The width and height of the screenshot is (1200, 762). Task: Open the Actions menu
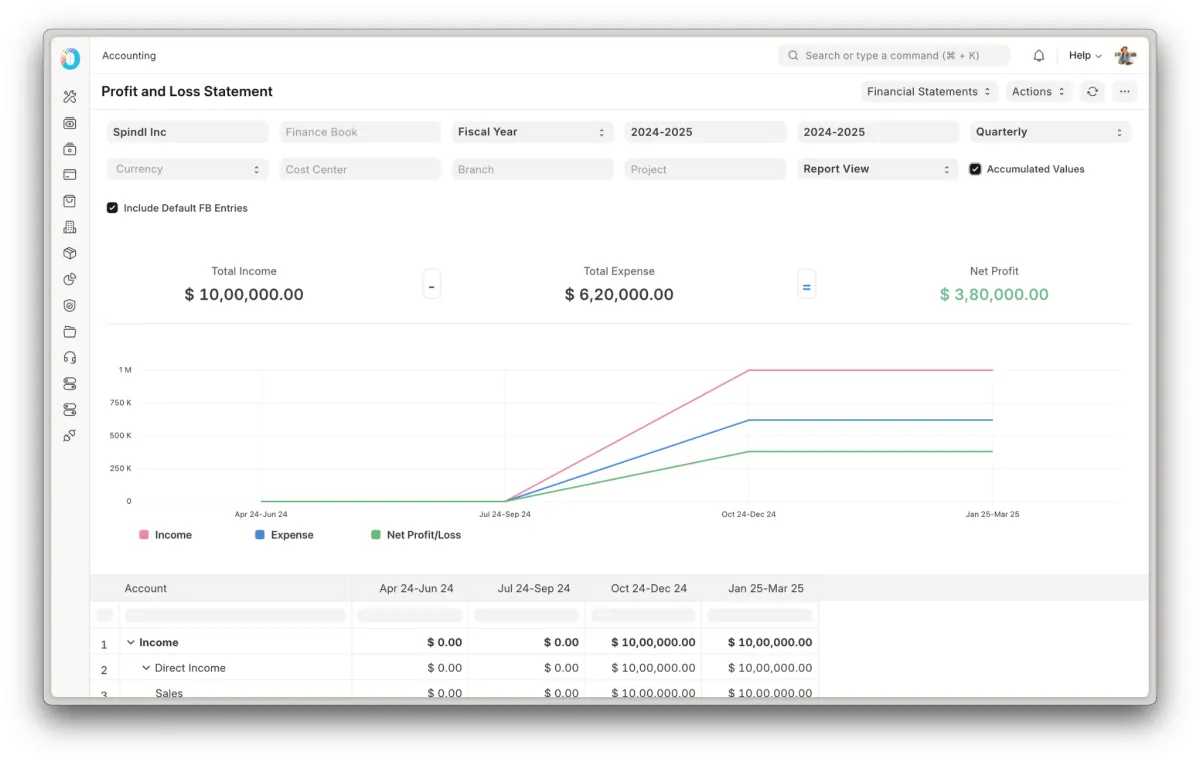click(x=1039, y=92)
